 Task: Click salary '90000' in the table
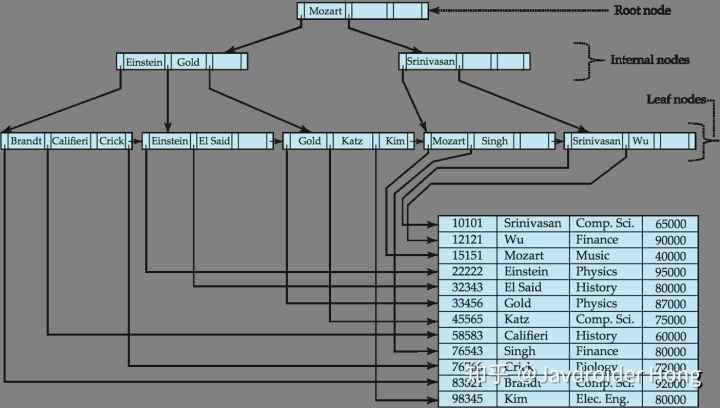tap(670, 240)
